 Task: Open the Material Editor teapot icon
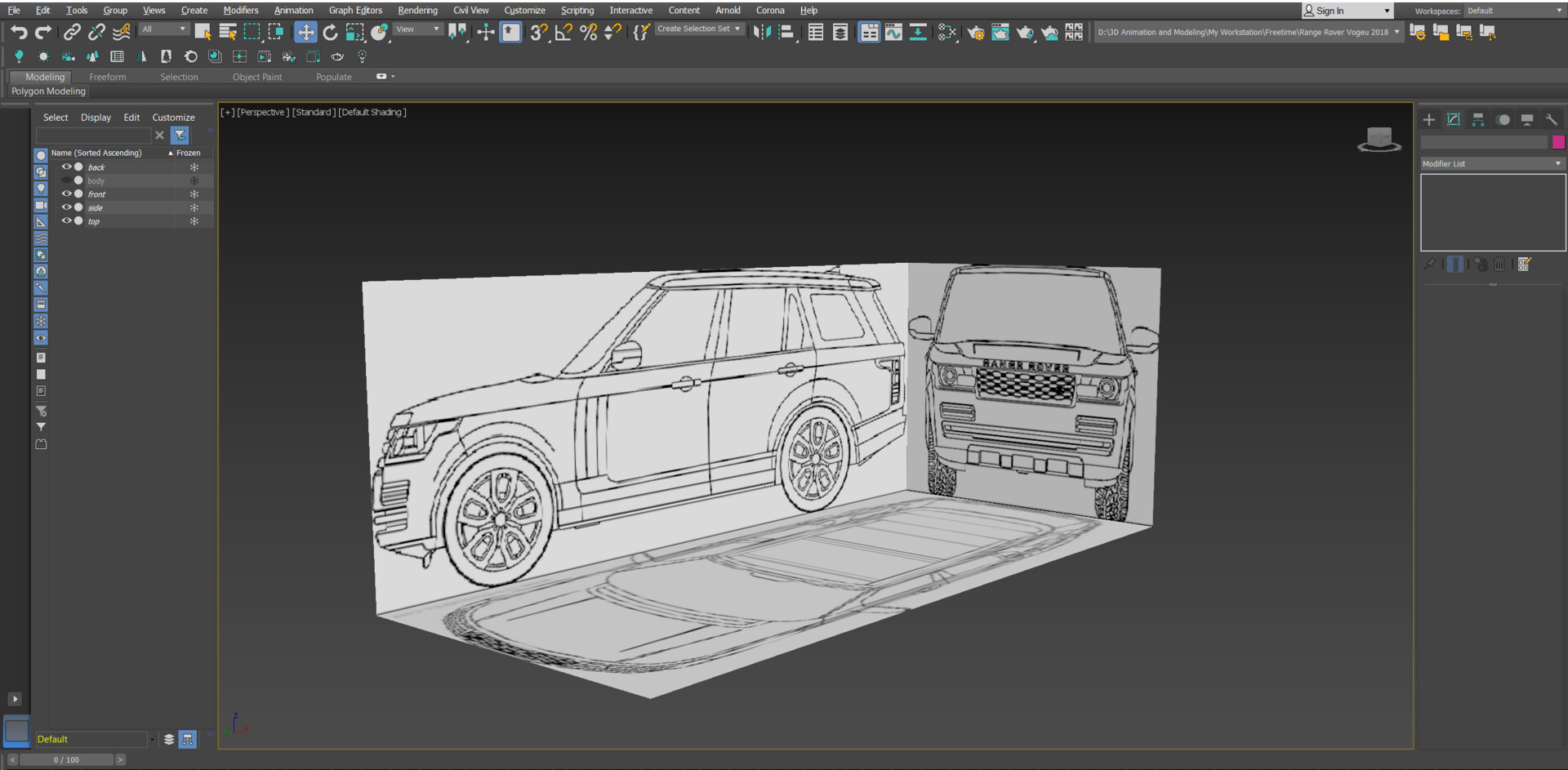(946, 33)
